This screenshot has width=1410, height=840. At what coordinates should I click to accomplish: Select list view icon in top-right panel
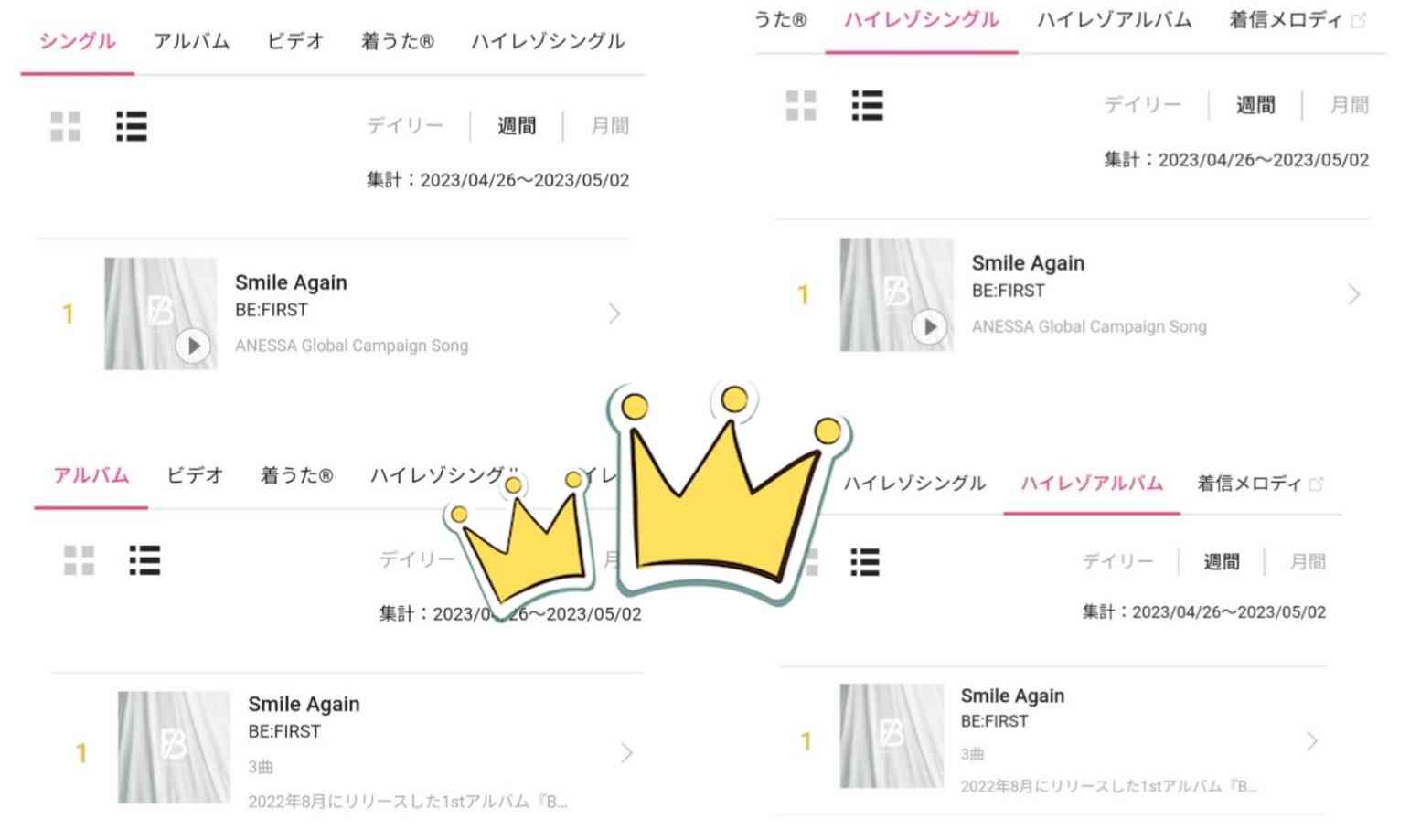tap(867, 105)
